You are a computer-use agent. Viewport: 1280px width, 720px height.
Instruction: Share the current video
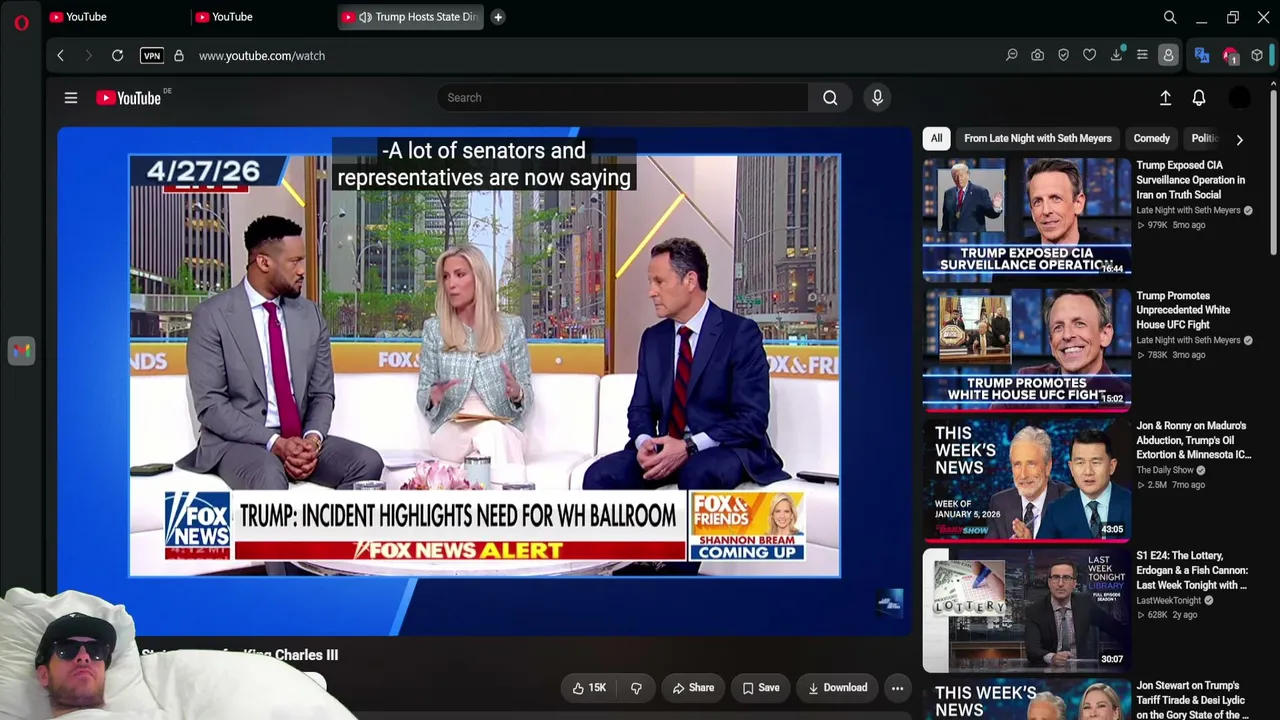(x=693, y=688)
